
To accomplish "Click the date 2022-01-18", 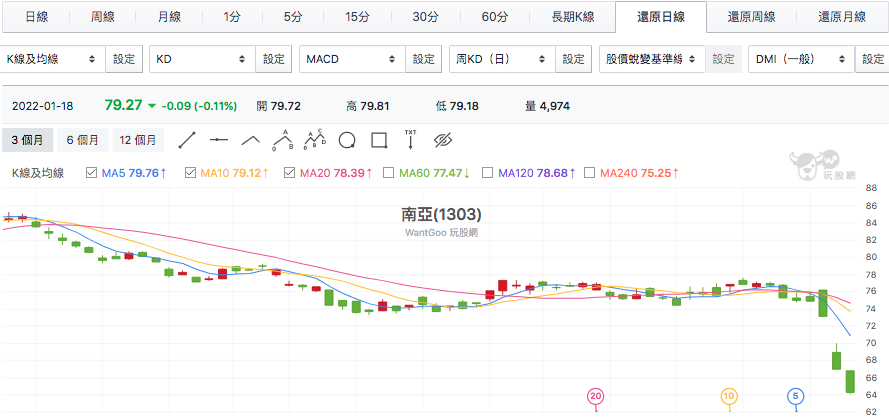I will click(43, 106).
